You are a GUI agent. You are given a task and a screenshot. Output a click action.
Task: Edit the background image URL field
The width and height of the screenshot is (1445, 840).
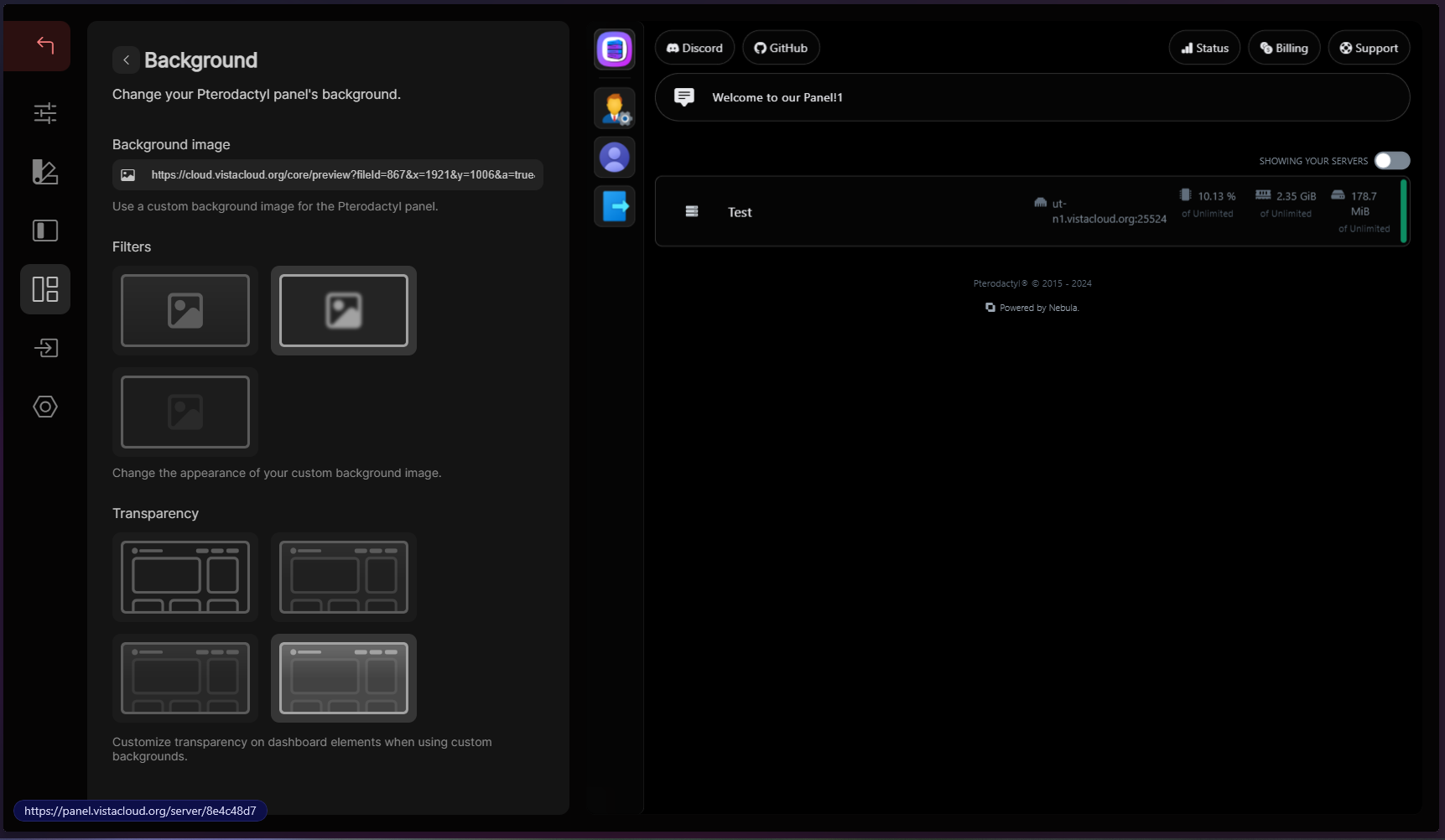[x=328, y=175]
